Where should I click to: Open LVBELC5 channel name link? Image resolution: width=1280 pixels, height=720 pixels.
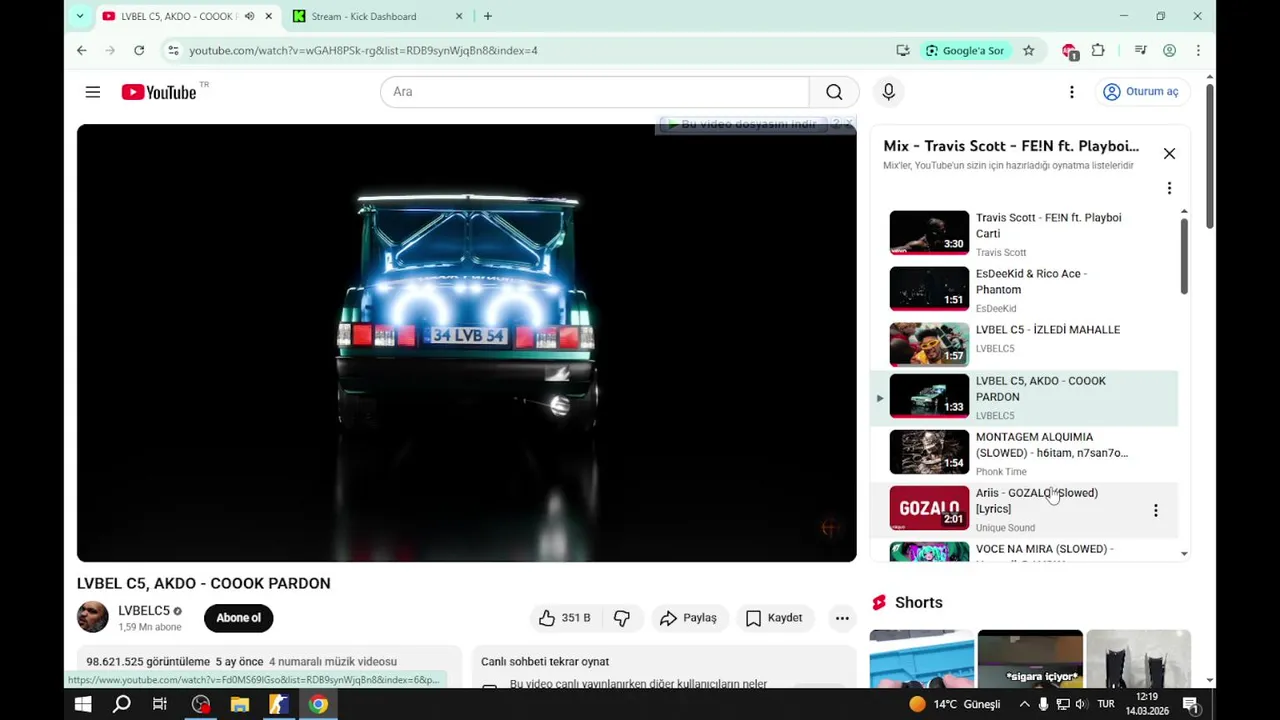tap(144, 611)
